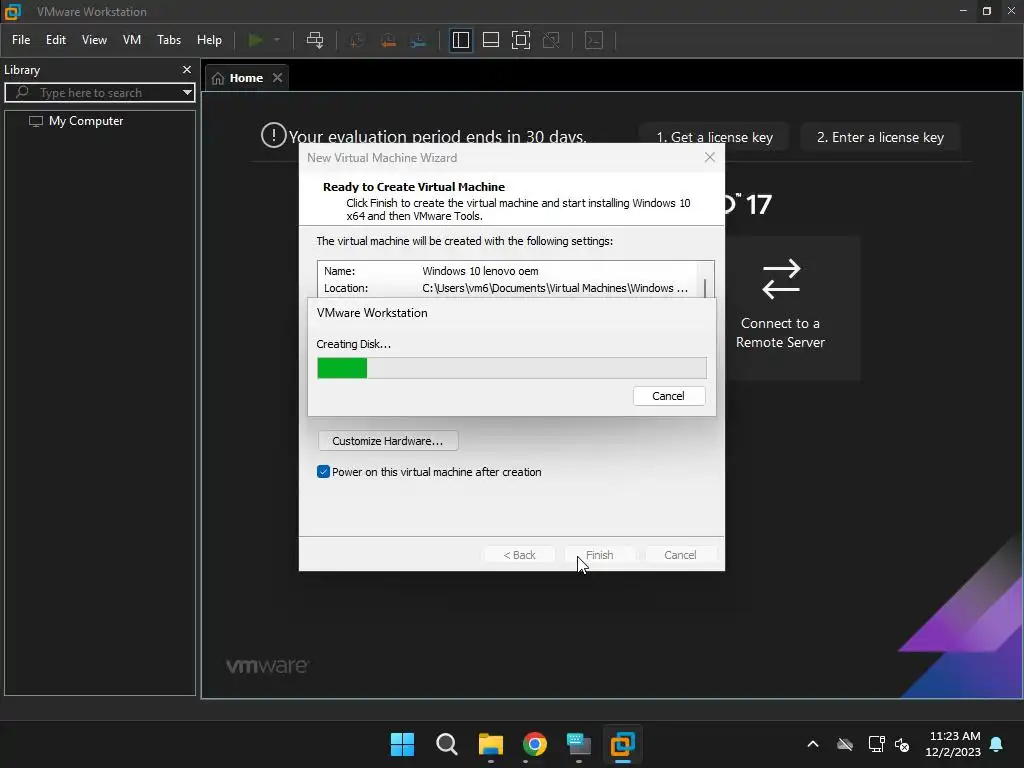Click the full screen mode icon
Image resolution: width=1024 pixels, height=768 pixels.
(x=520, y=40)
